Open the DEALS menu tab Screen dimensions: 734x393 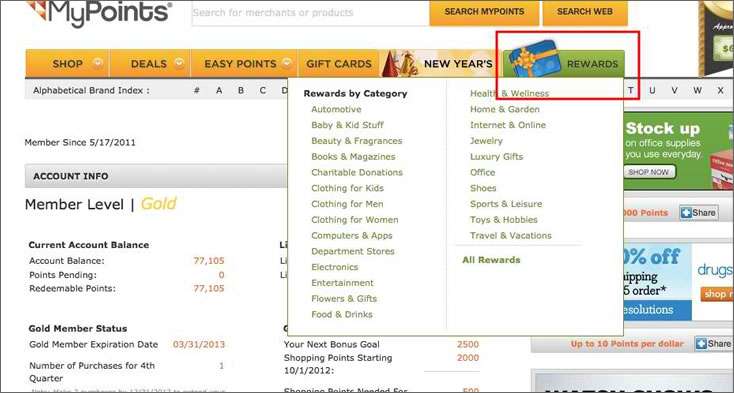point(150,64)
